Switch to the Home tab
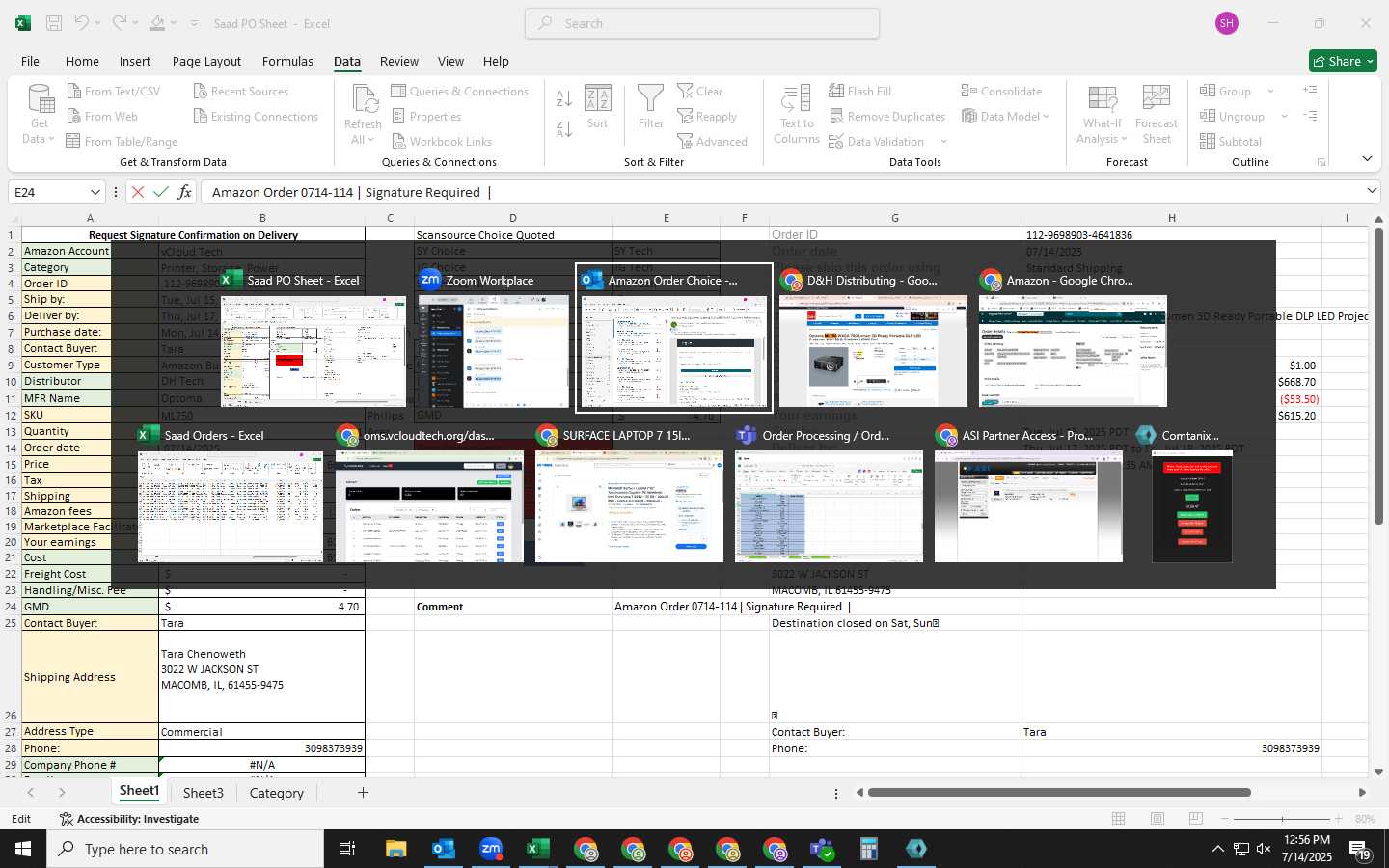Screen dimensions: 1389x868 [82, 61]
